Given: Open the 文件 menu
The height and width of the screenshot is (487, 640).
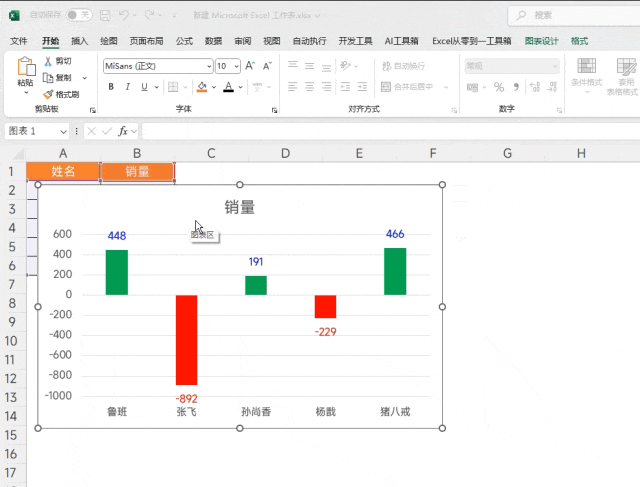Looking at the screenshot, I should pos(19,41).
